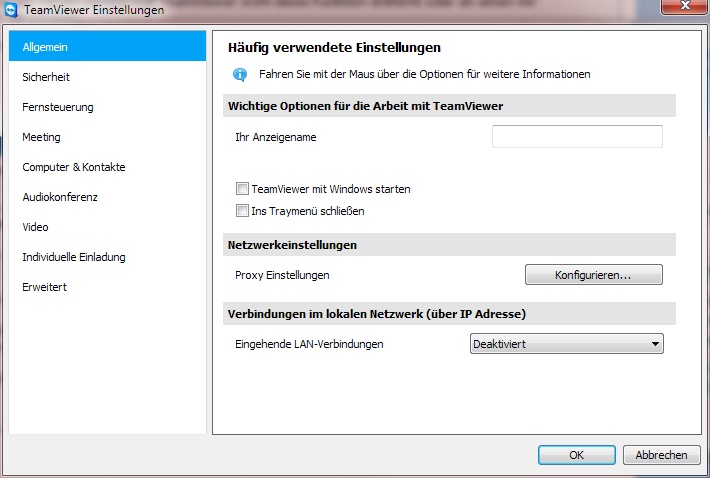Switch to Erweitert settings
Screen dimensions: 710x478
(107, 287)
